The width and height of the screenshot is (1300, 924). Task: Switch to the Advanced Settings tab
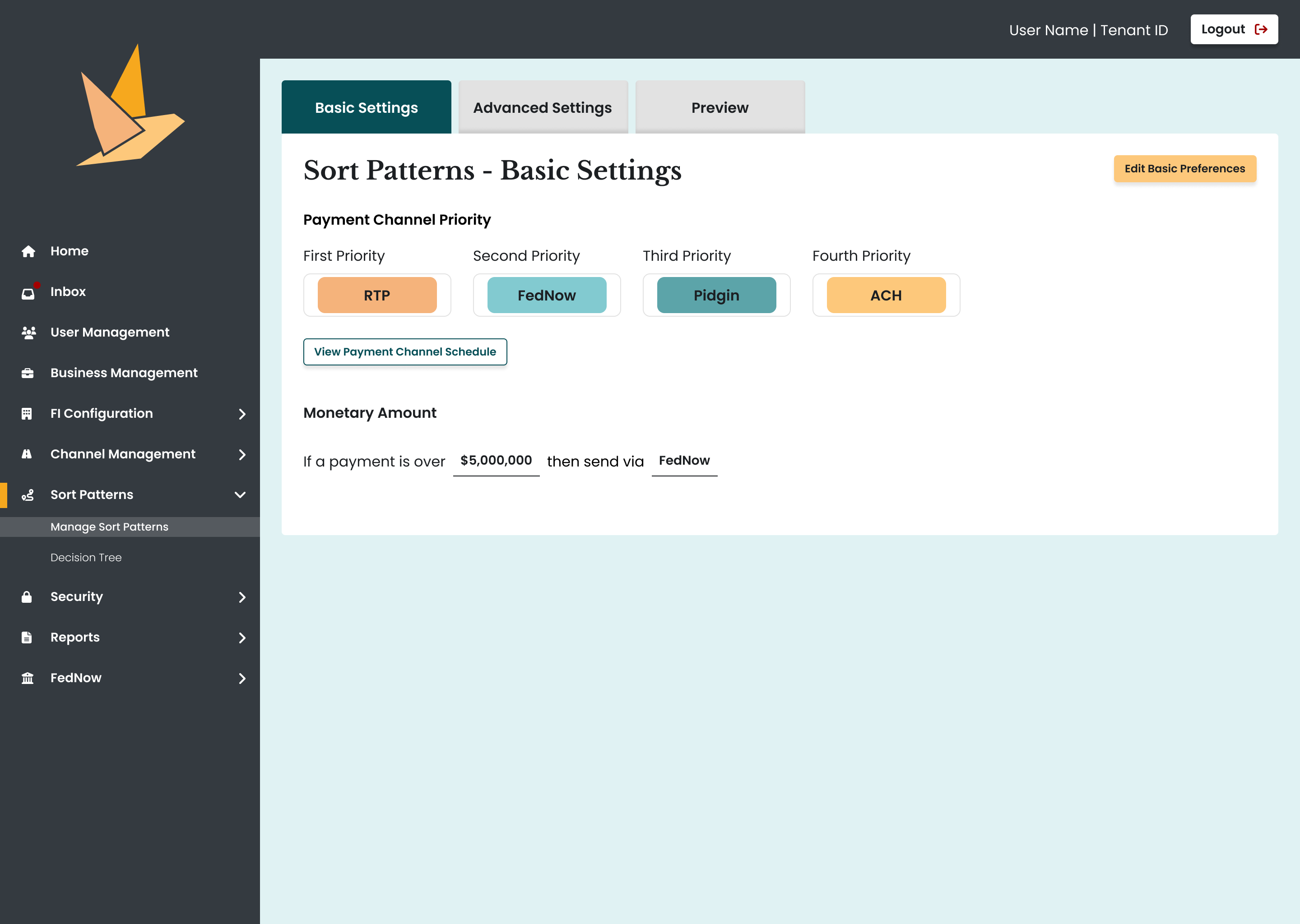tap(543, 107)
